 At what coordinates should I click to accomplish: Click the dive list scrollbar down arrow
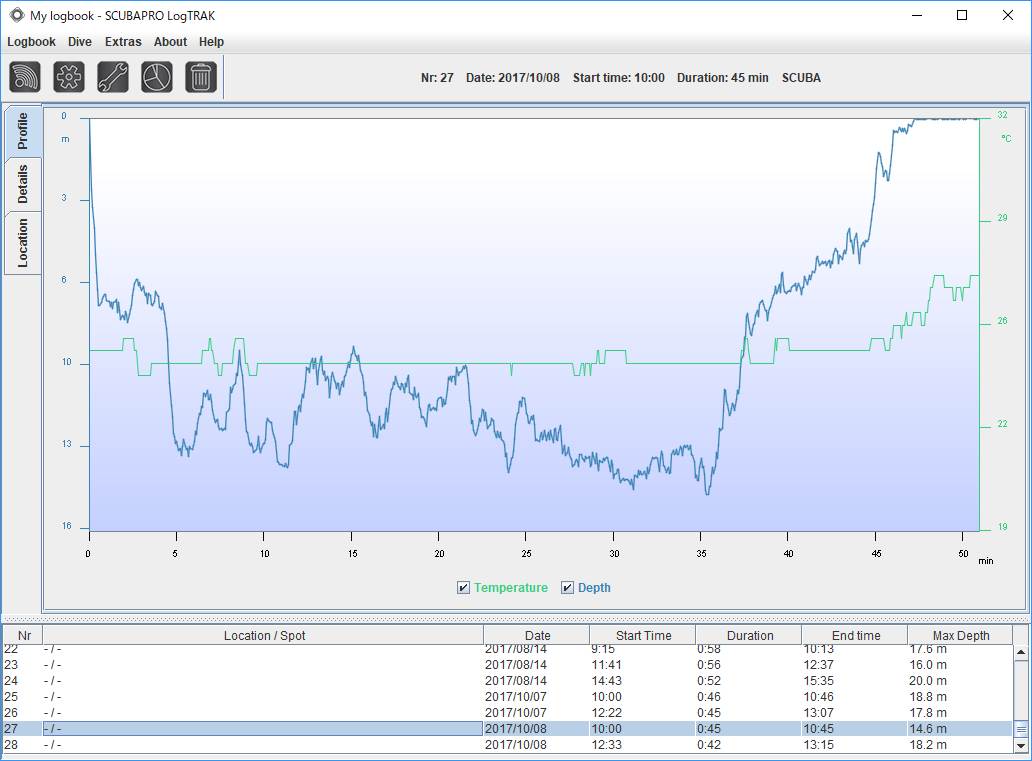point(1021,746)
